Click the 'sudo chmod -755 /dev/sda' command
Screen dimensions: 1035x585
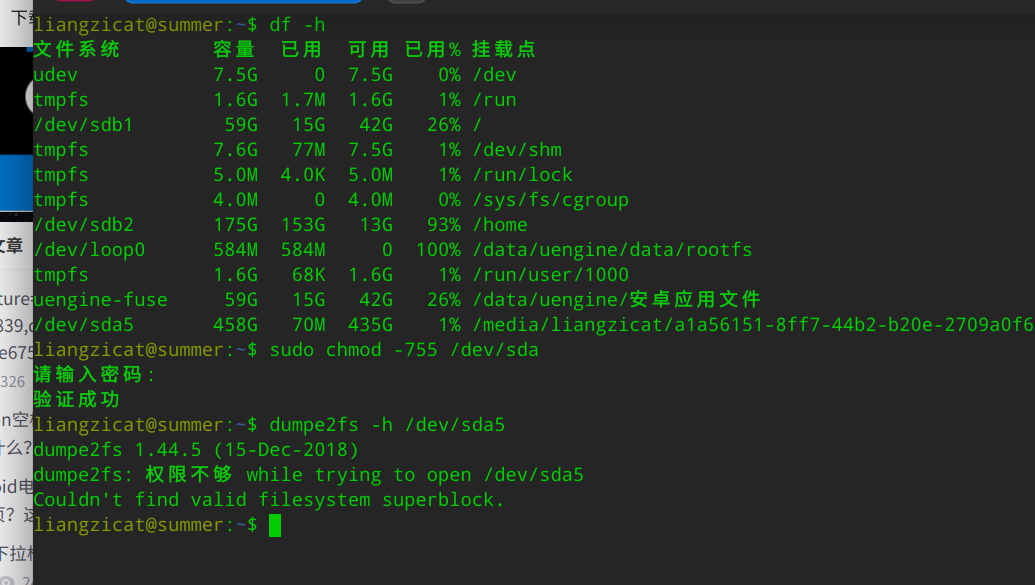tap(404, 350)
